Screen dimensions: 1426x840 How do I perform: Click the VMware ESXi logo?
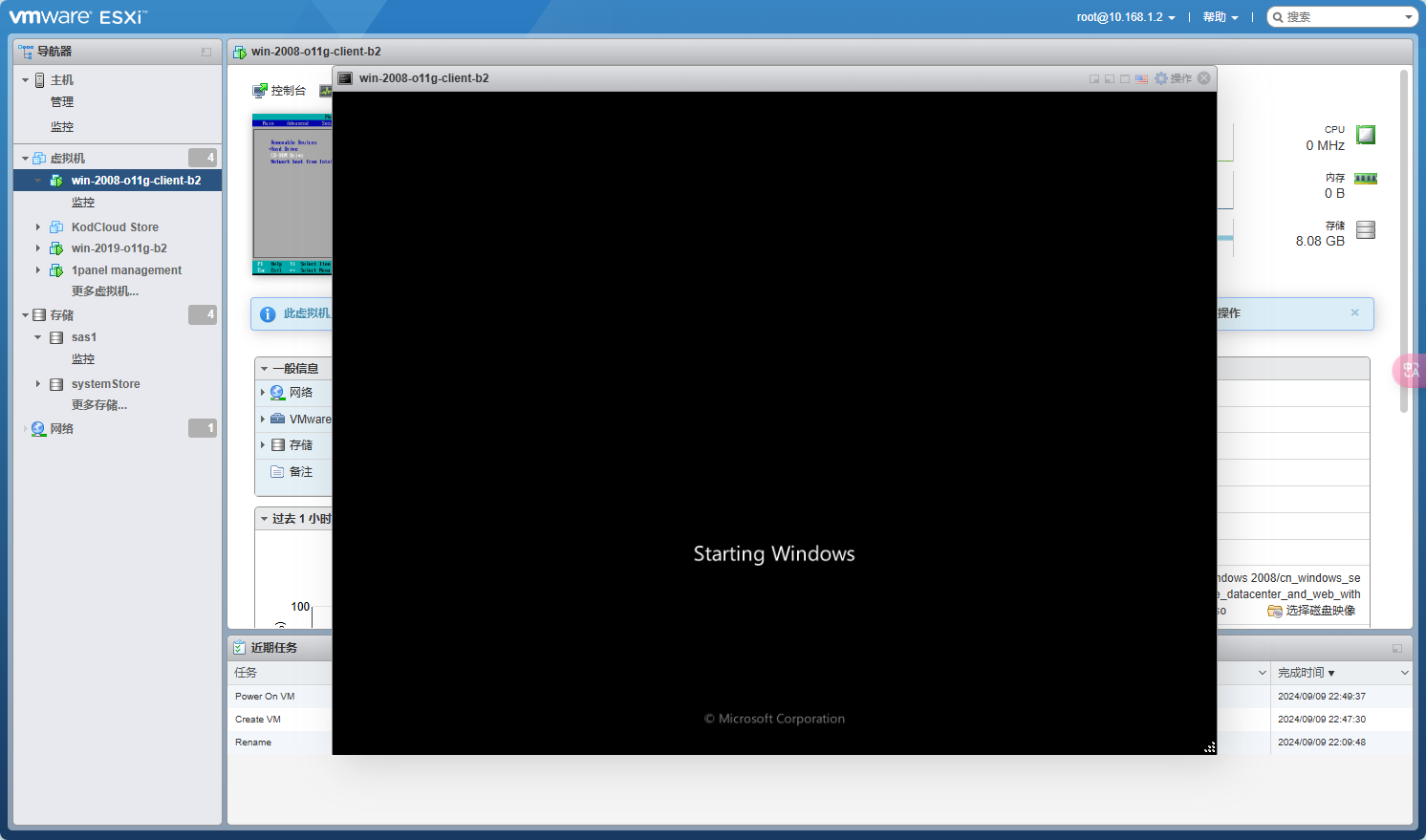point(78,17)
